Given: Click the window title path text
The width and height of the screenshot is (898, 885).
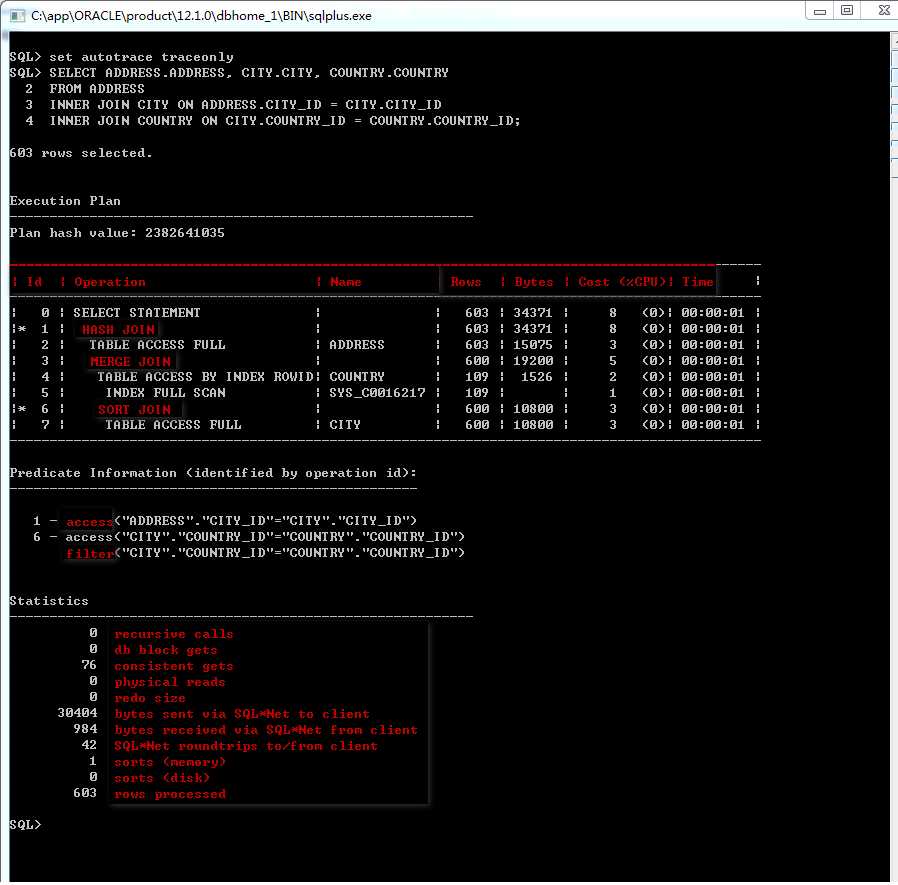Looking at the screenshot, I should (x=201, y=16).
